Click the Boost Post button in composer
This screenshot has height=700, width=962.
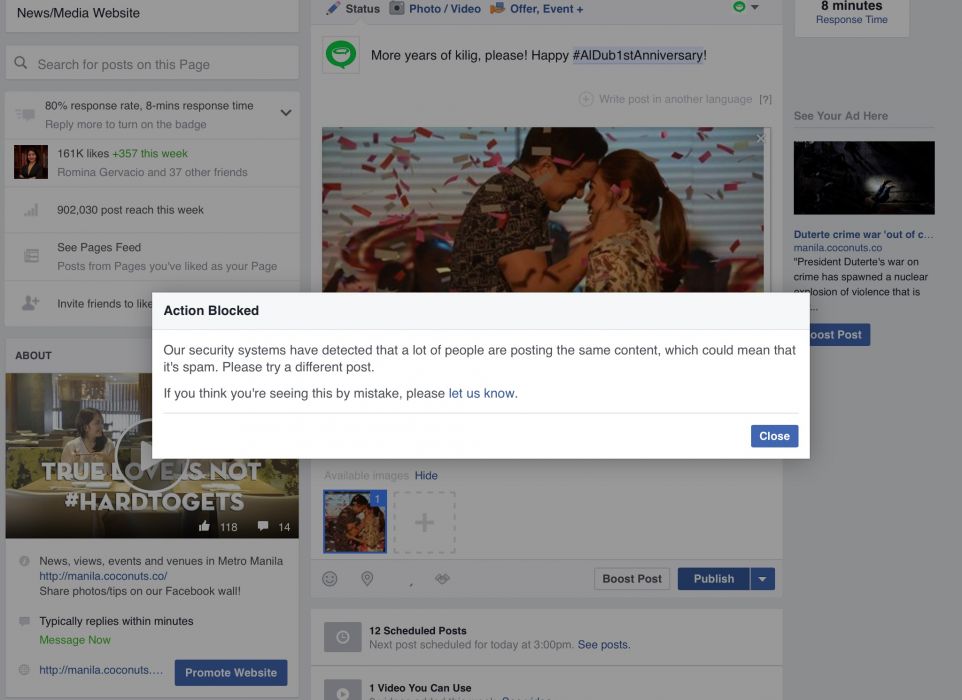(632, 579)
